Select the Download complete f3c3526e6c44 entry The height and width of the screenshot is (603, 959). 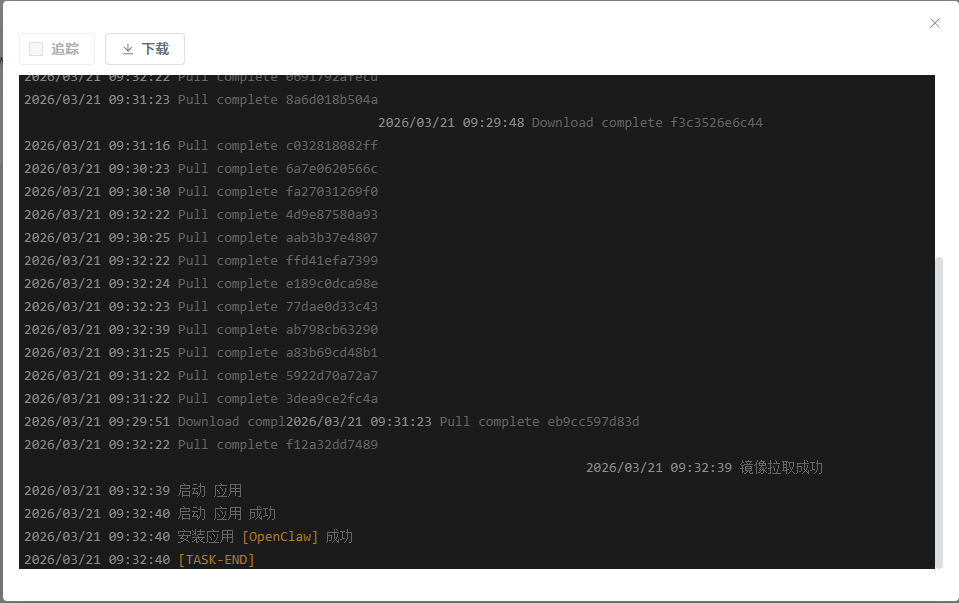(x=647, y=123)
